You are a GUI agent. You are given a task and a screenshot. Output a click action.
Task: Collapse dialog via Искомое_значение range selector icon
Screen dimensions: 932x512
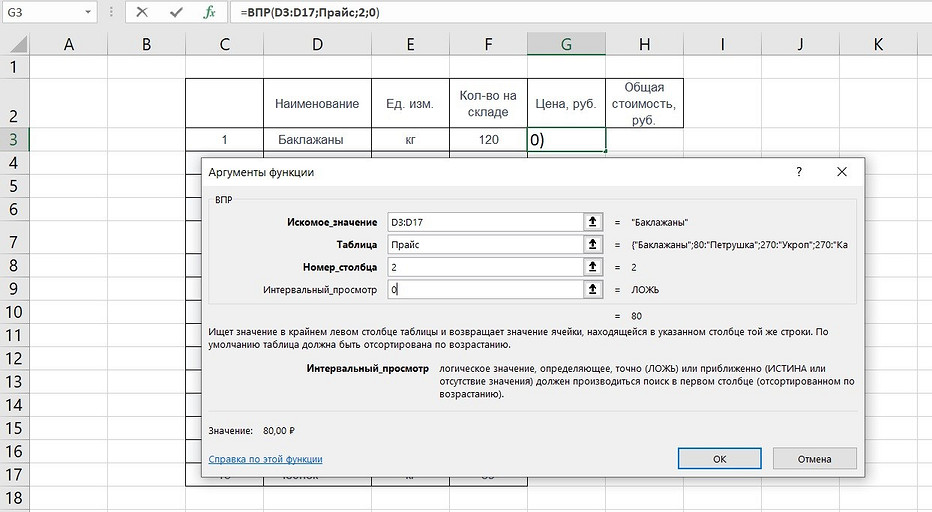pos(594,221)
